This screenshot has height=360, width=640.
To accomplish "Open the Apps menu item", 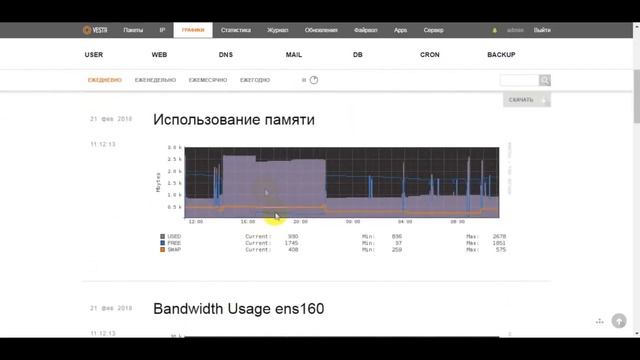I will pos(400,30).
